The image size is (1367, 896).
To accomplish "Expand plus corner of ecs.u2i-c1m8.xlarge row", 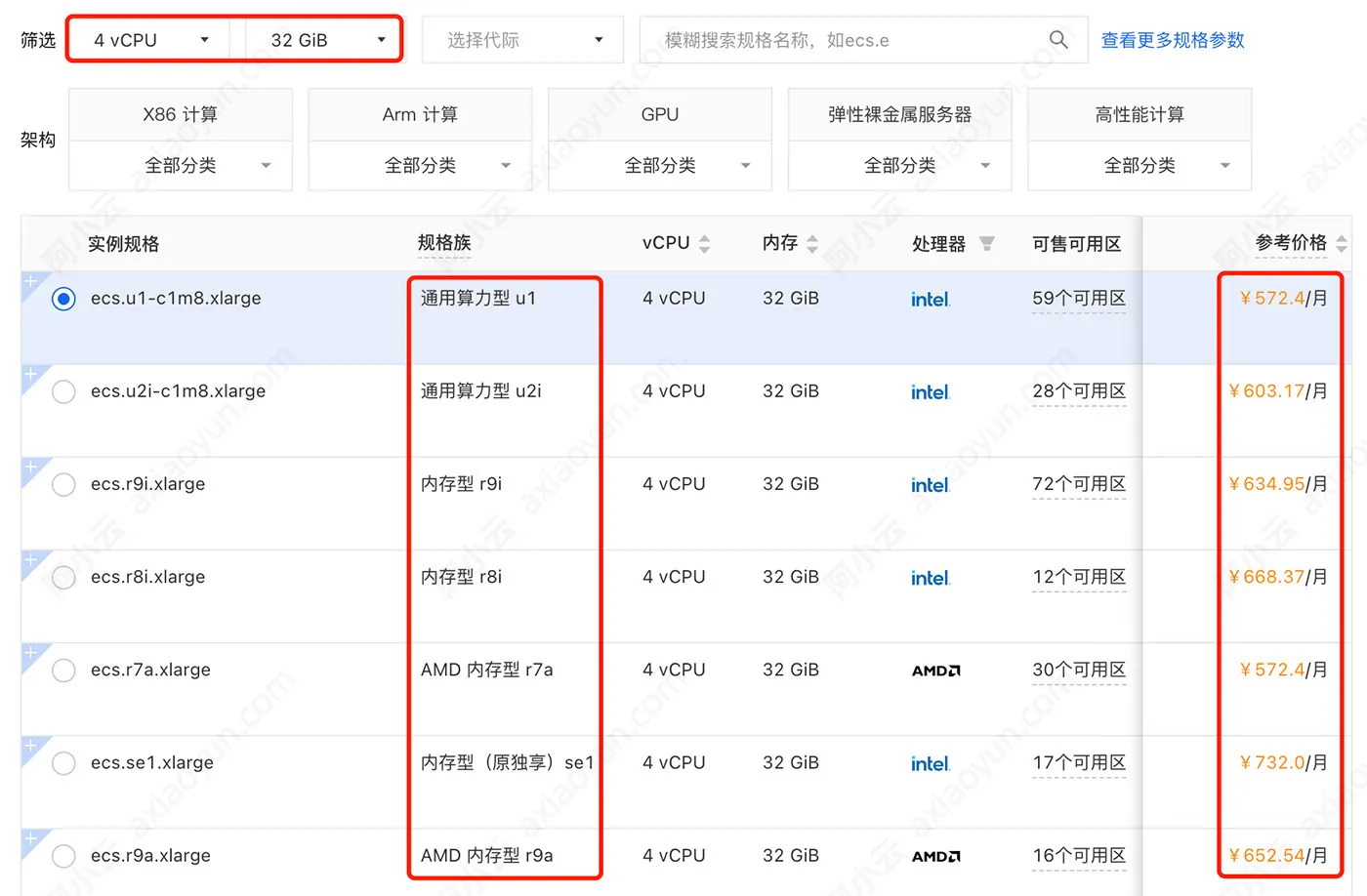I will pos(30,374).
